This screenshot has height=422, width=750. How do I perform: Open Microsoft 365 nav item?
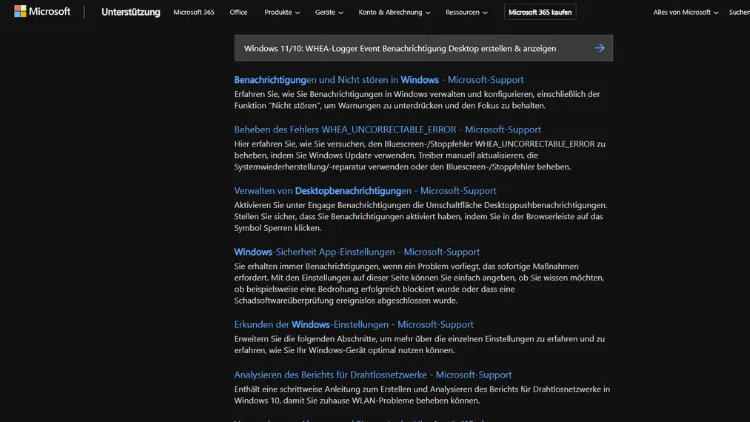pyautogui.click(x=194, y=12)
